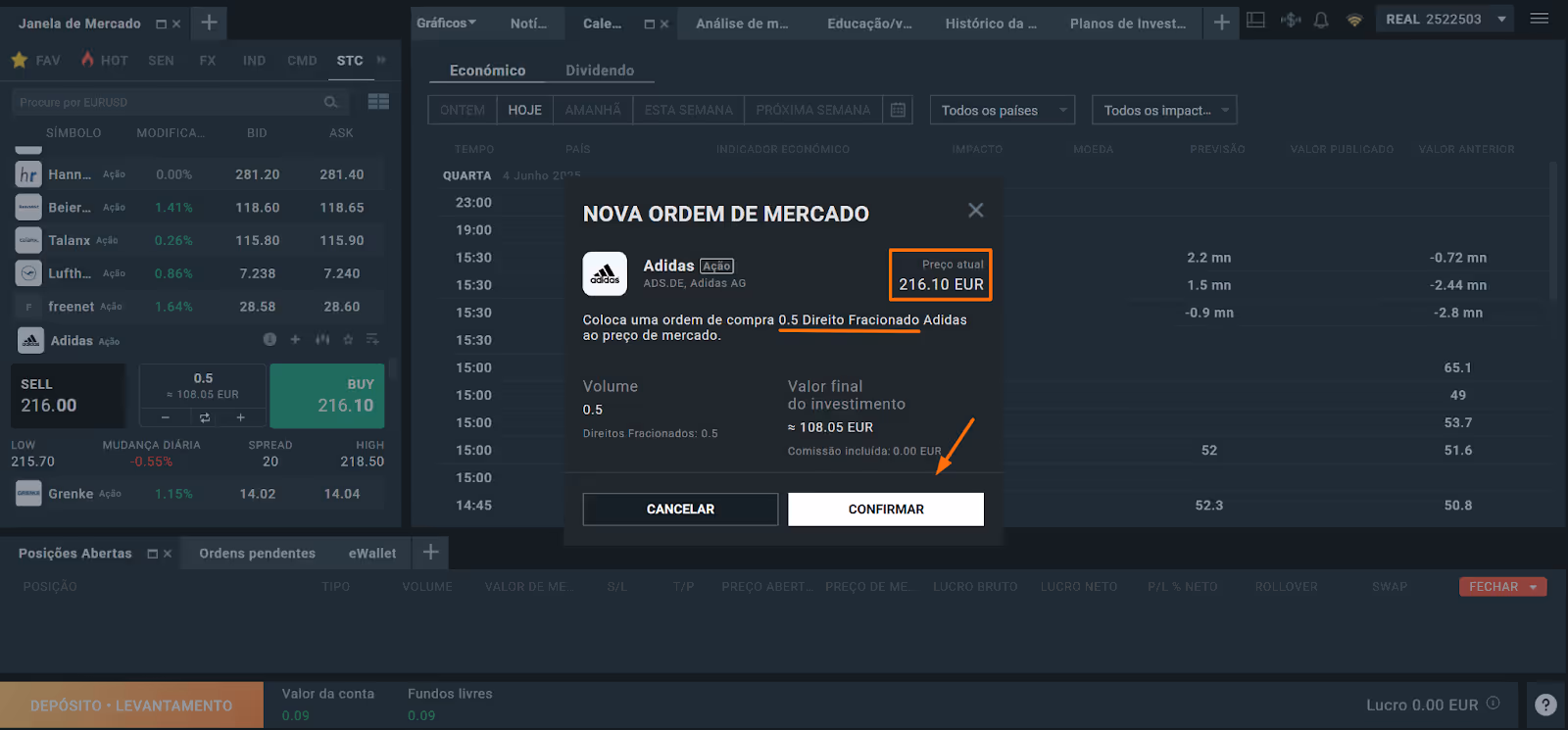Increase Adidas volume with plus
This screenshot has height=730, width=1568.
coord(240,417)
